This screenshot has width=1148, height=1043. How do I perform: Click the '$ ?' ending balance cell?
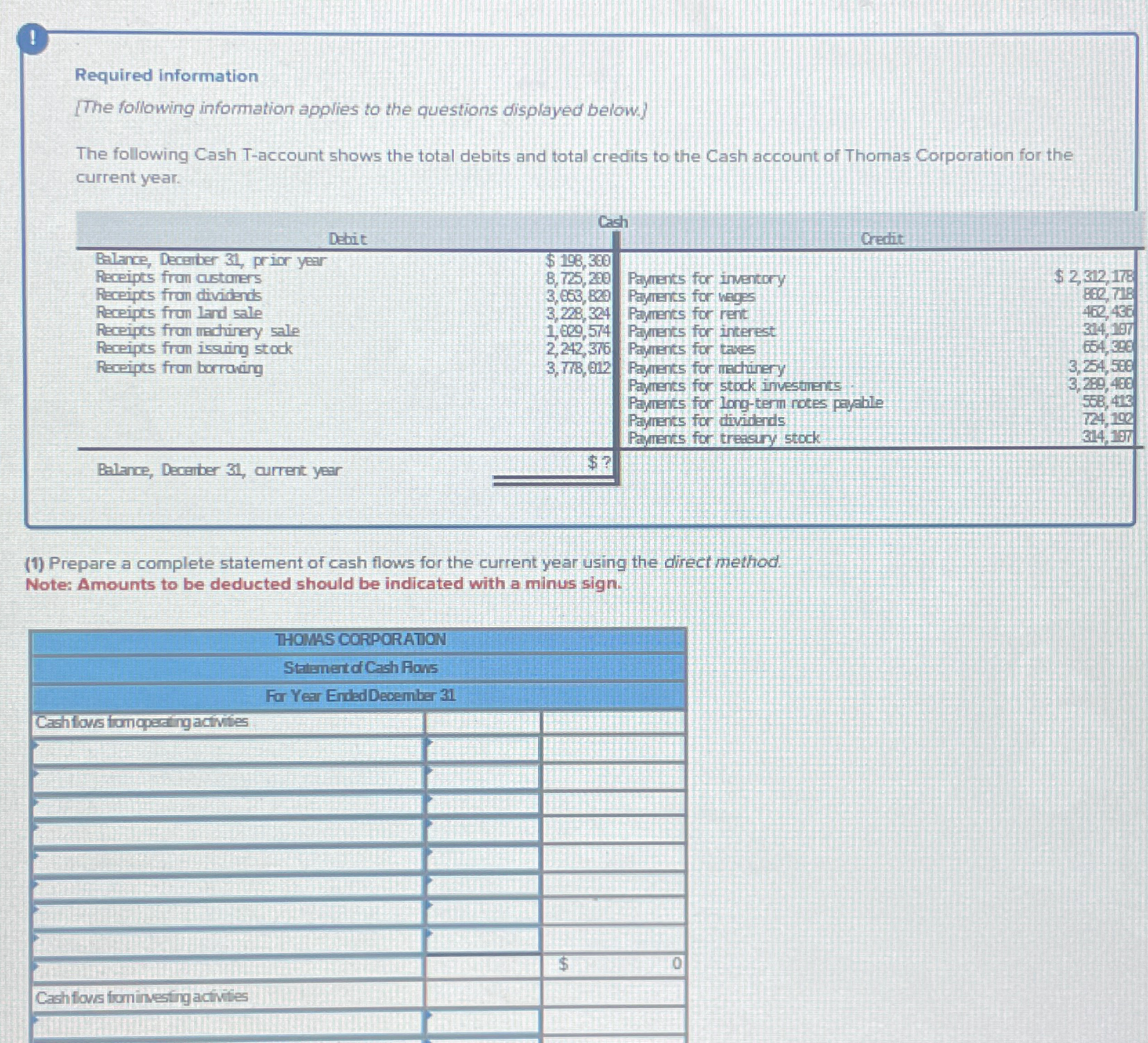pos(600,463)
